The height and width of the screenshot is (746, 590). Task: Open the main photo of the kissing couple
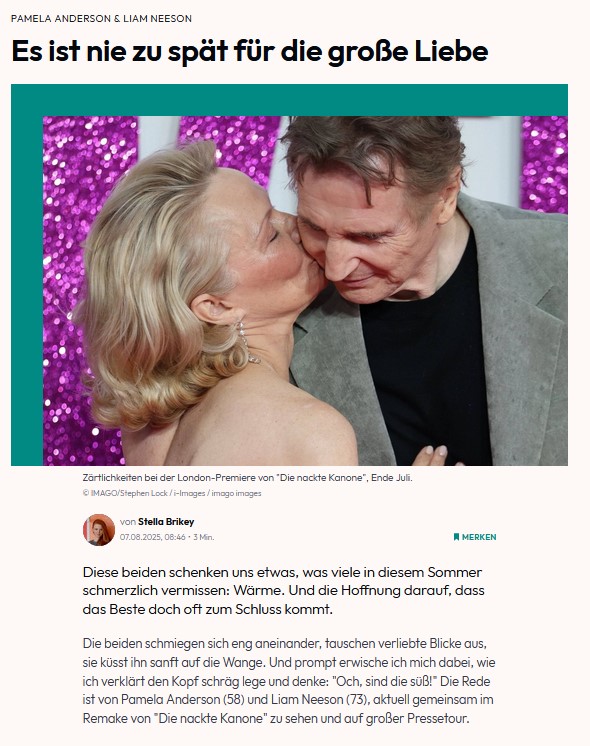point(305,291)
